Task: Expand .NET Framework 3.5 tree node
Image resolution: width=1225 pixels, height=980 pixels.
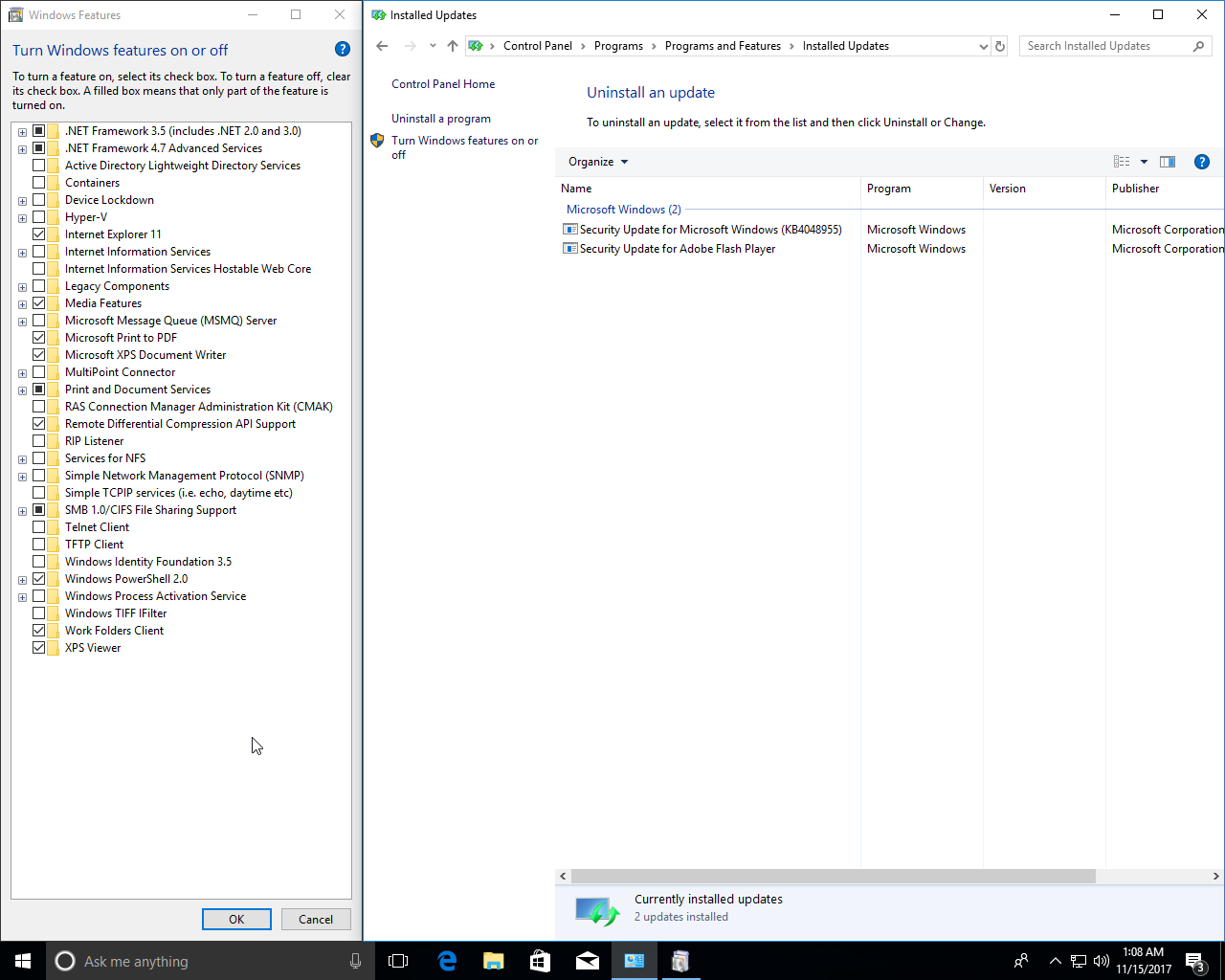Action: click(22, 131)
